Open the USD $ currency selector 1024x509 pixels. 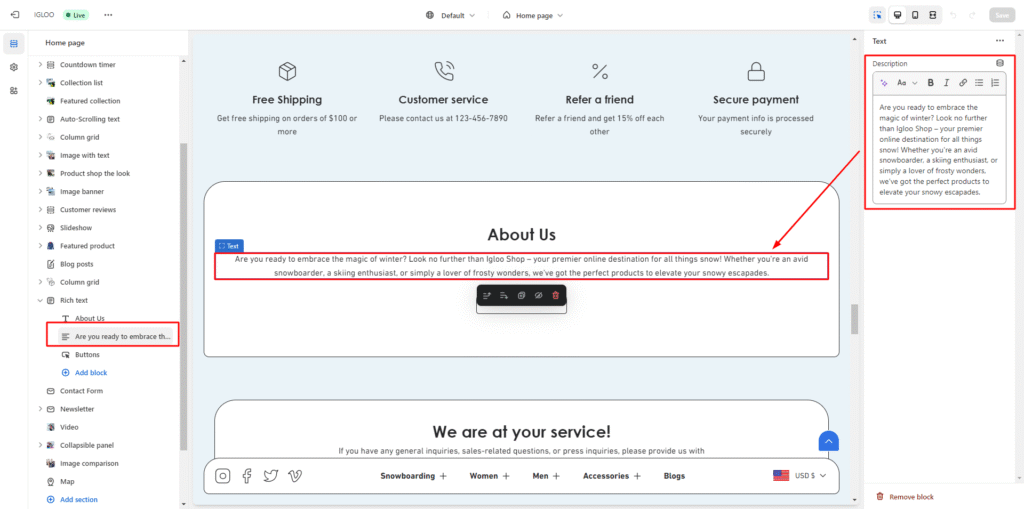coord(801,476)
